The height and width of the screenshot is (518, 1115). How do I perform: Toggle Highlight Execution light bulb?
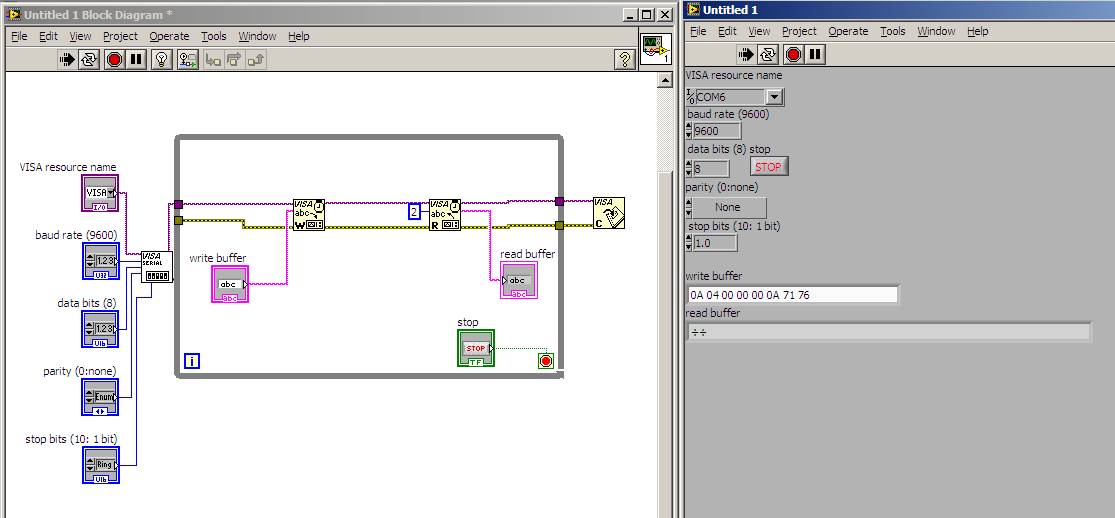162,59
